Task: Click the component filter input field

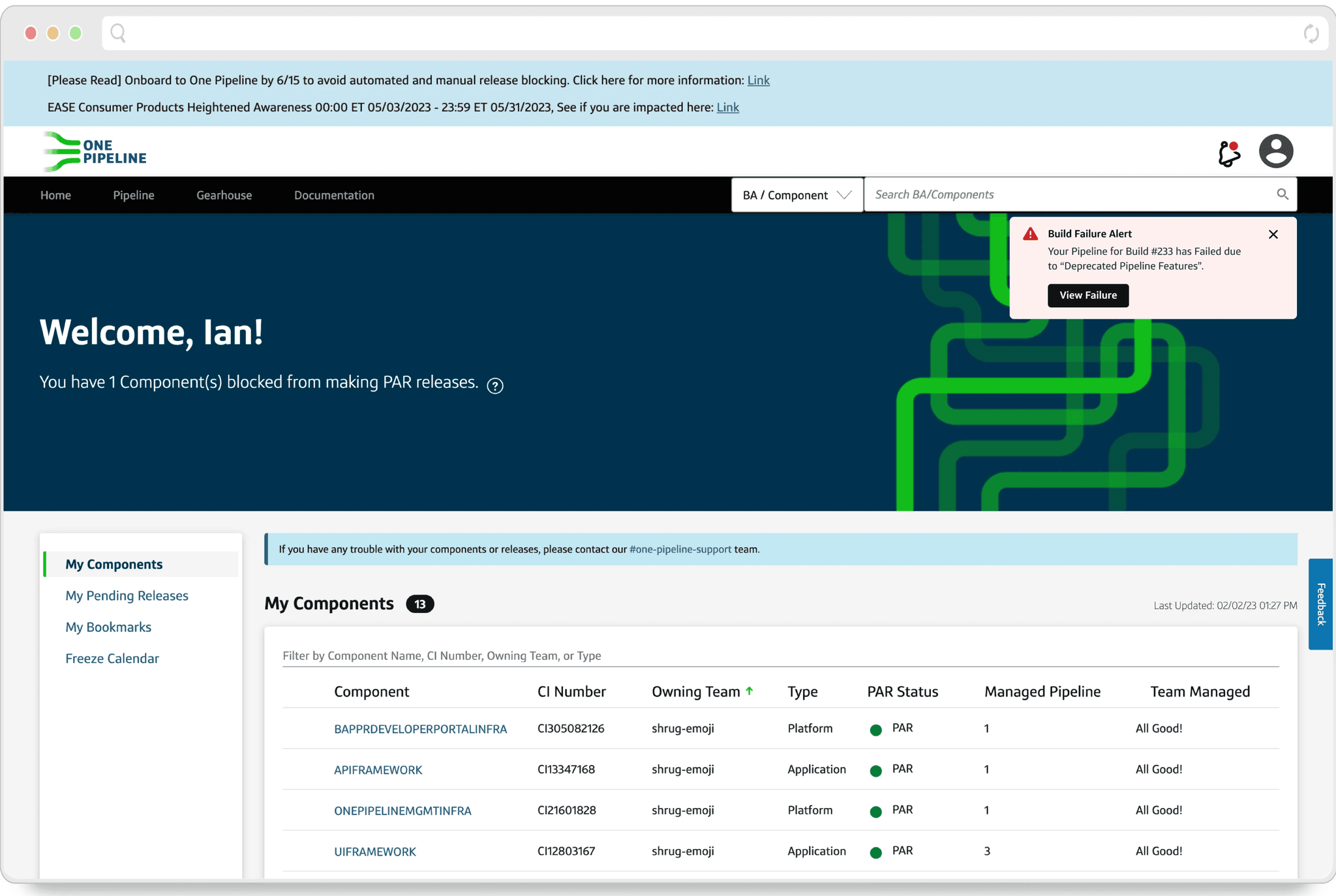Action: click(x=780, y=655)
